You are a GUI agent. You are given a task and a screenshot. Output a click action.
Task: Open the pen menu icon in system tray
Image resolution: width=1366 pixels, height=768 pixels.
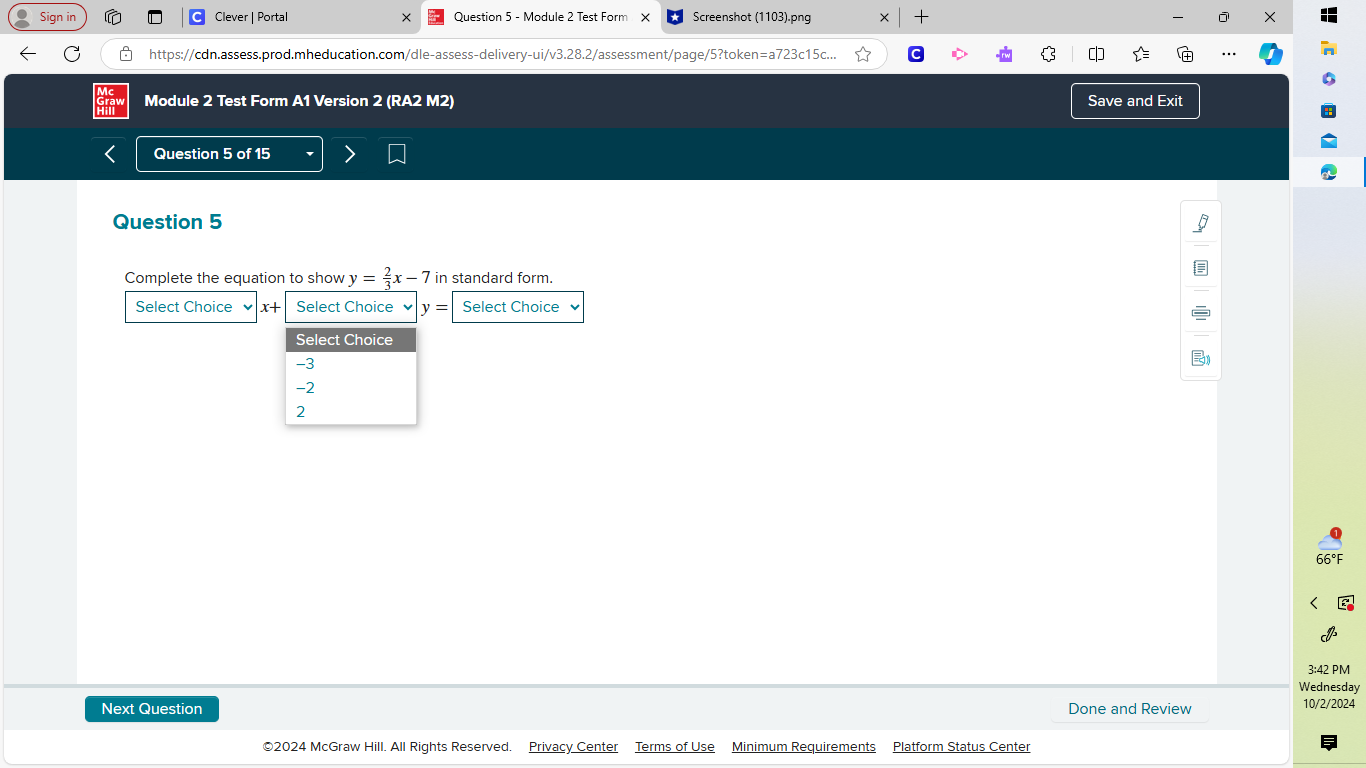tap(1329, 634)
